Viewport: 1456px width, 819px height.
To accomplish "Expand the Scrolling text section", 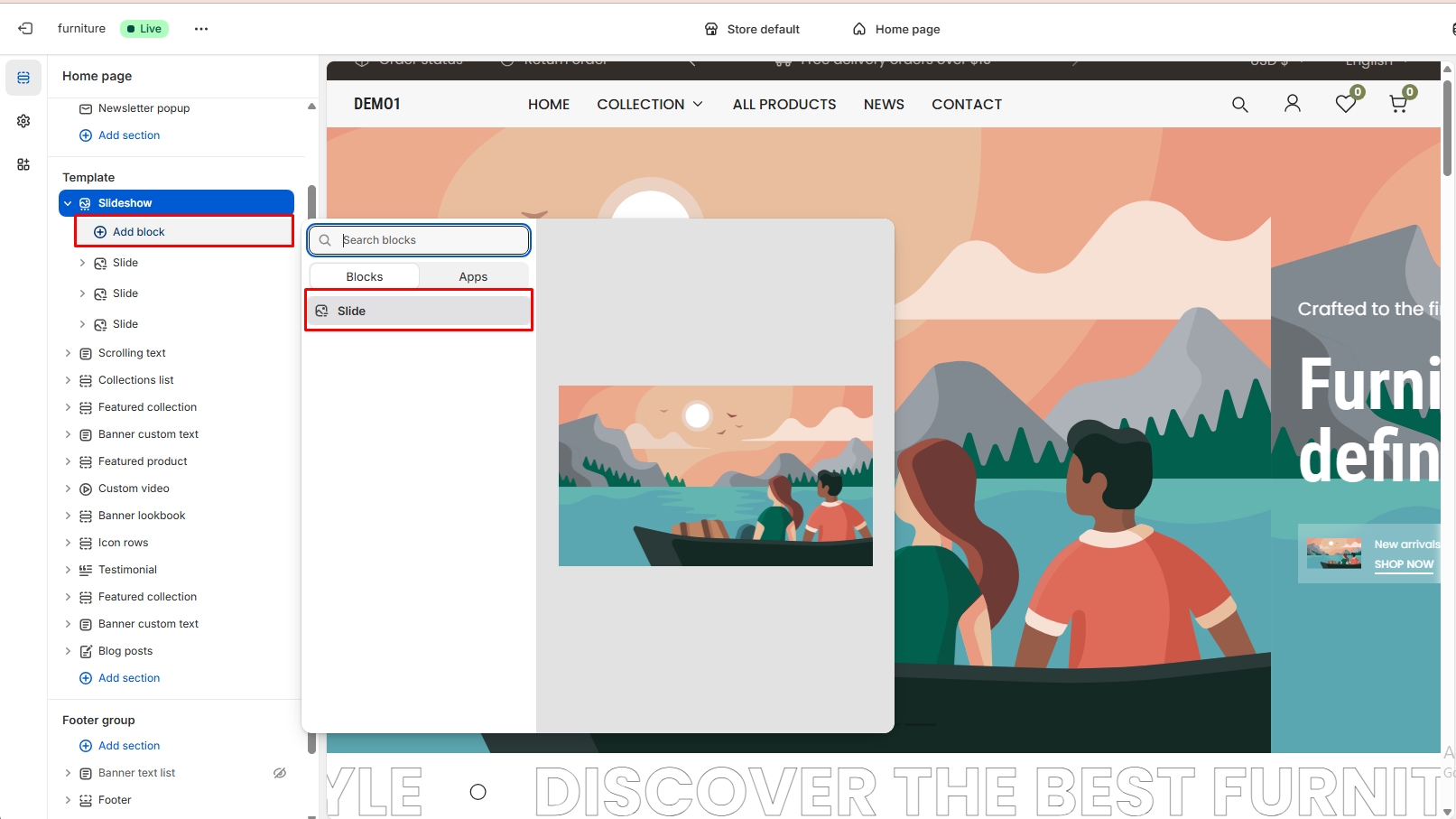I will (x=68, y=353).
